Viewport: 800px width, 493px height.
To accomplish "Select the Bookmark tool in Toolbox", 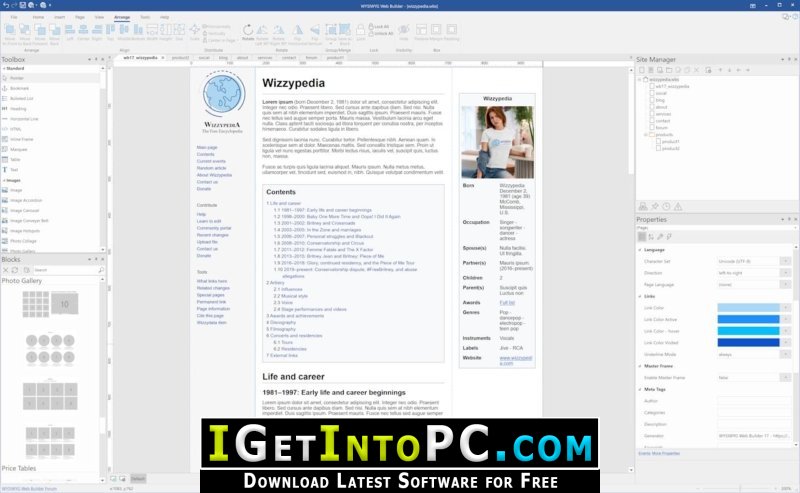I will [19, 88].
